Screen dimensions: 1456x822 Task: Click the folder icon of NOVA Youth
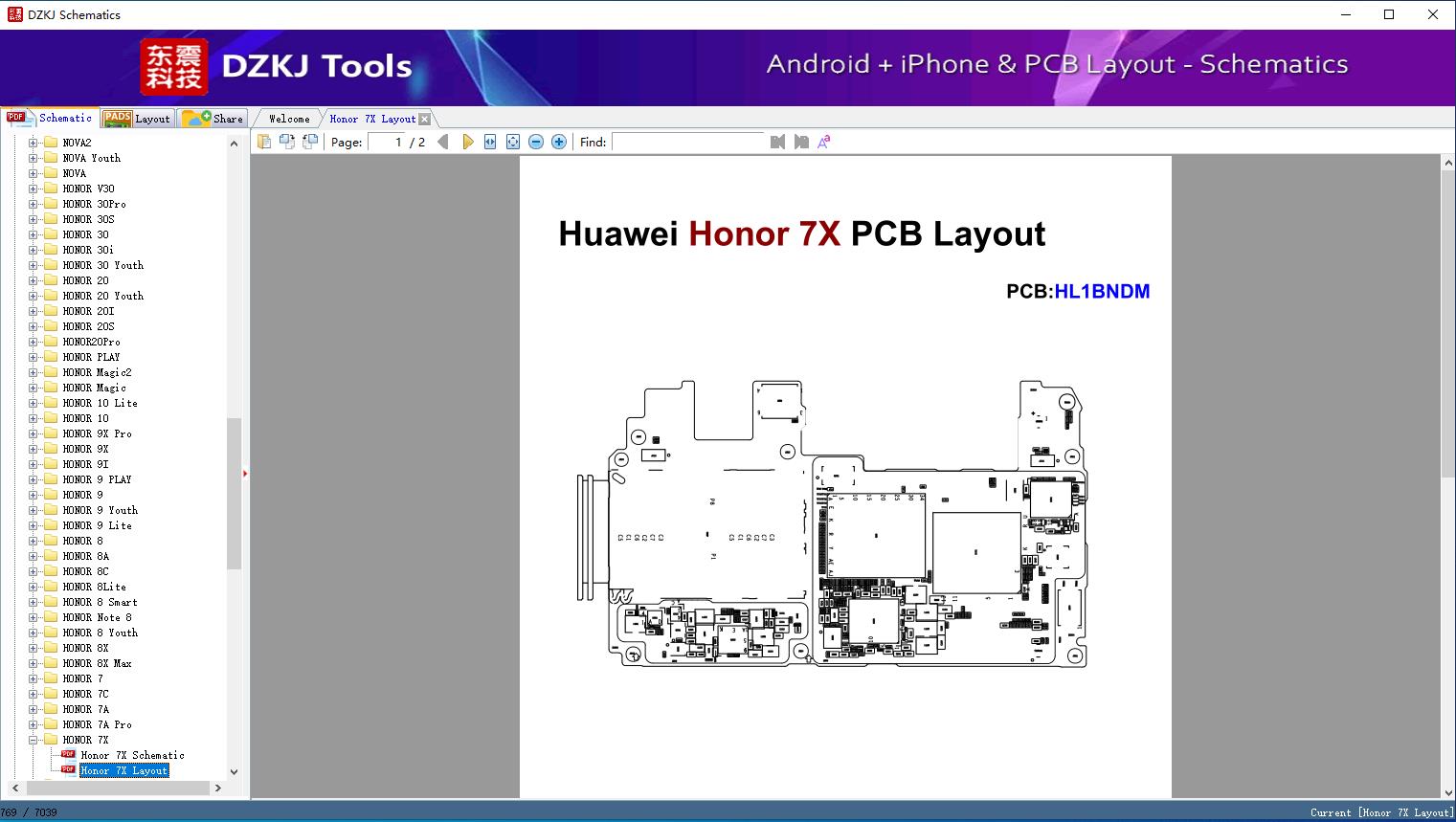(51, 158)
